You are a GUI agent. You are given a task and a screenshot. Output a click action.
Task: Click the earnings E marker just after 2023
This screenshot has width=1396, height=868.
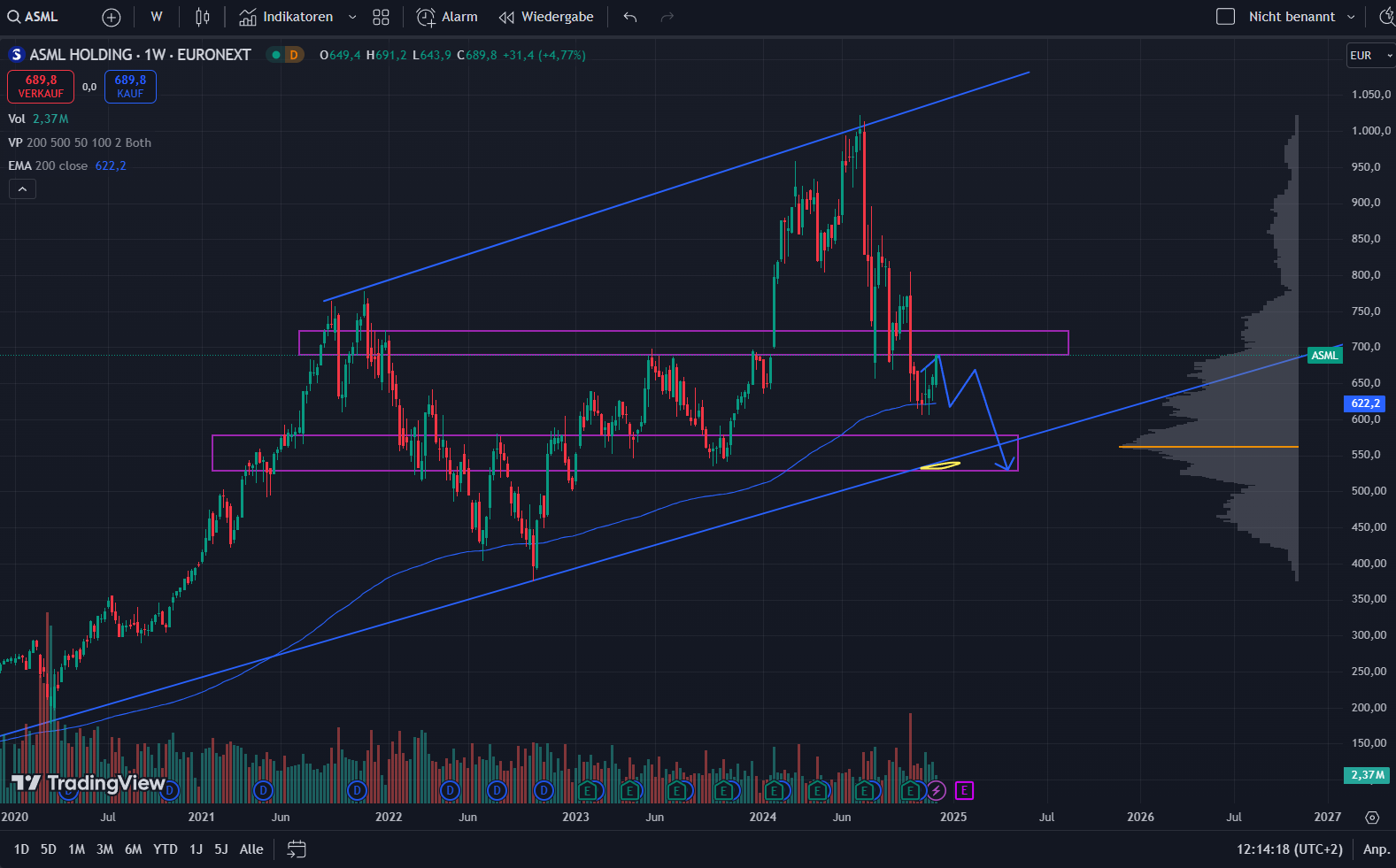586,790
